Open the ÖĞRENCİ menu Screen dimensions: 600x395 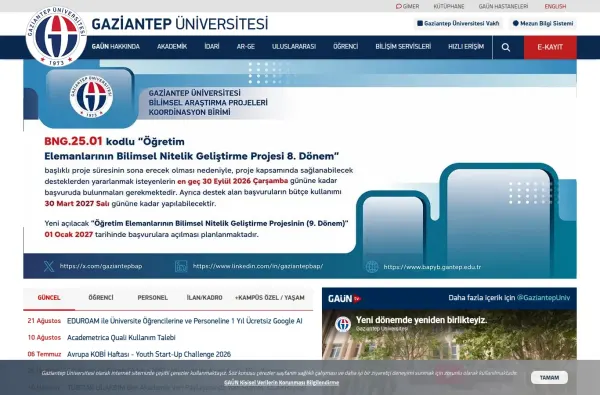point(346,47)
